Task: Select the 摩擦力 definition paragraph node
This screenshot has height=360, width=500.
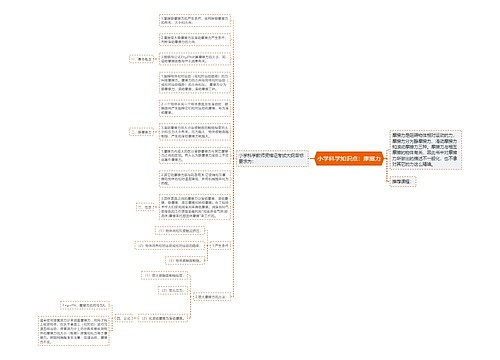Action: pyautogui.click(x=425, y=150)
